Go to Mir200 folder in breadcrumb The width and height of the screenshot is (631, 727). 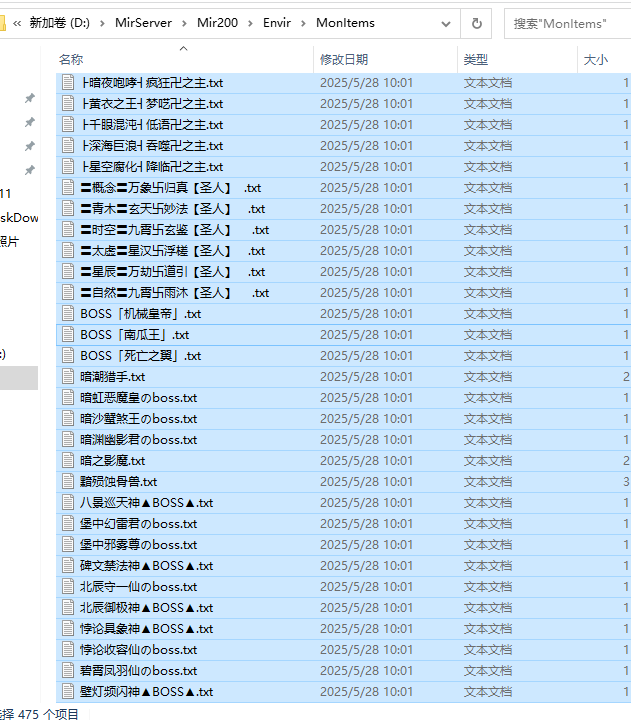(x=217, y=23)
